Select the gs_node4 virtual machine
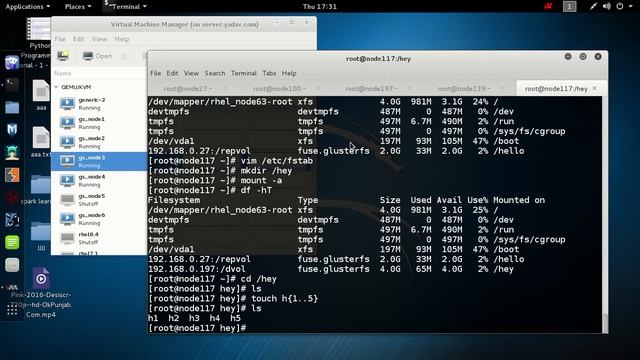Viewport: 640px width, 360px height. [99, 180]
